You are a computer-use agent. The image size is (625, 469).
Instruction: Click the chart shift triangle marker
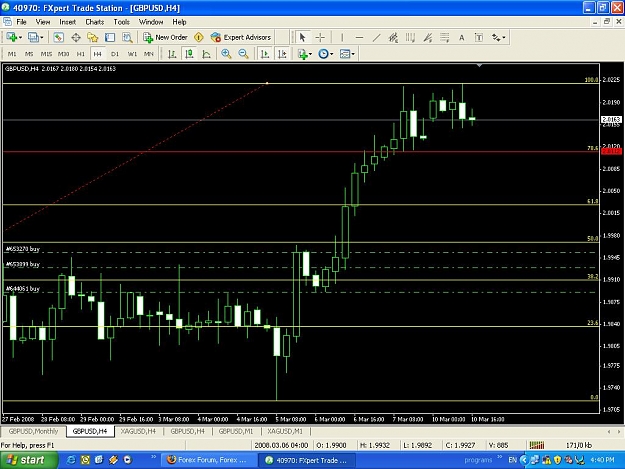480,65
